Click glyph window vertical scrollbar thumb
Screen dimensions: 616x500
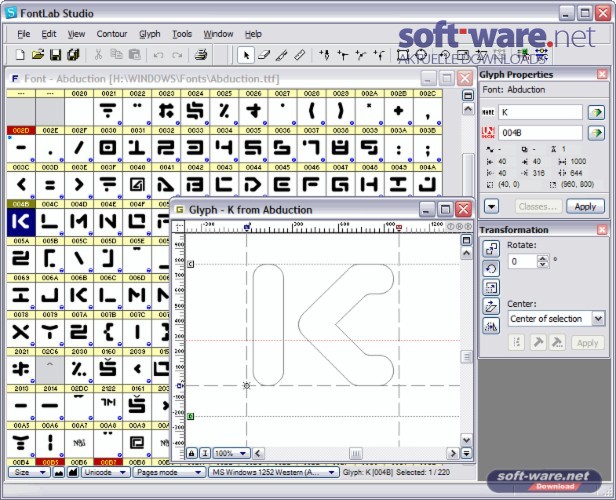[466, 357]
